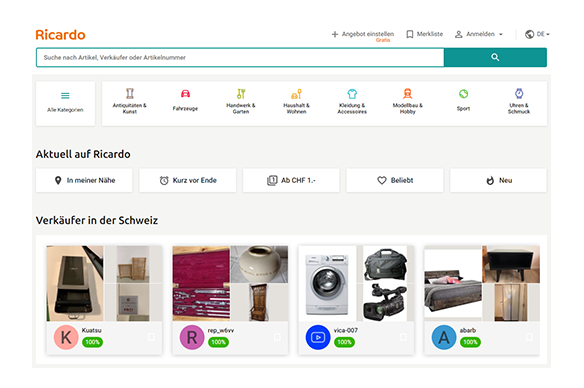Image resolution: width=584 pixels, height=388 pixels.
Task: Choose the Kleidung & Accessoires shirt icon
Action: (x=352, y=93)
